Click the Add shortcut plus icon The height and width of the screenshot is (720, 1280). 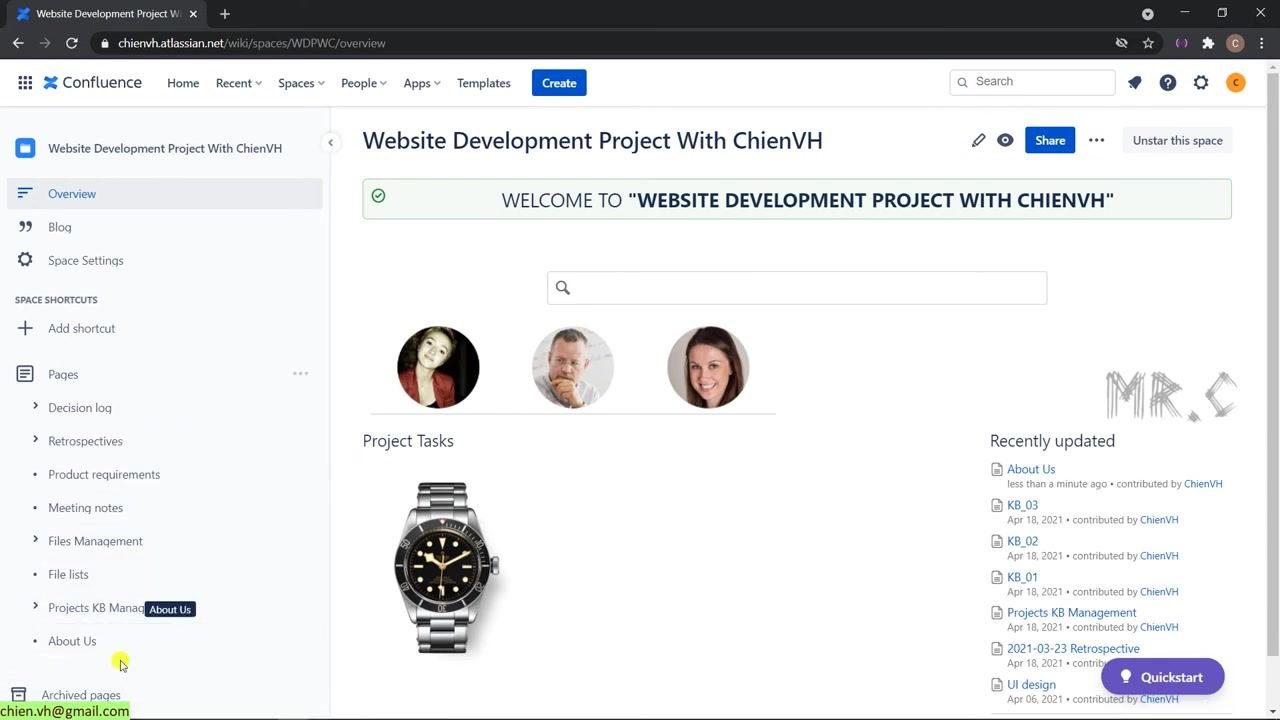(25, 328)
